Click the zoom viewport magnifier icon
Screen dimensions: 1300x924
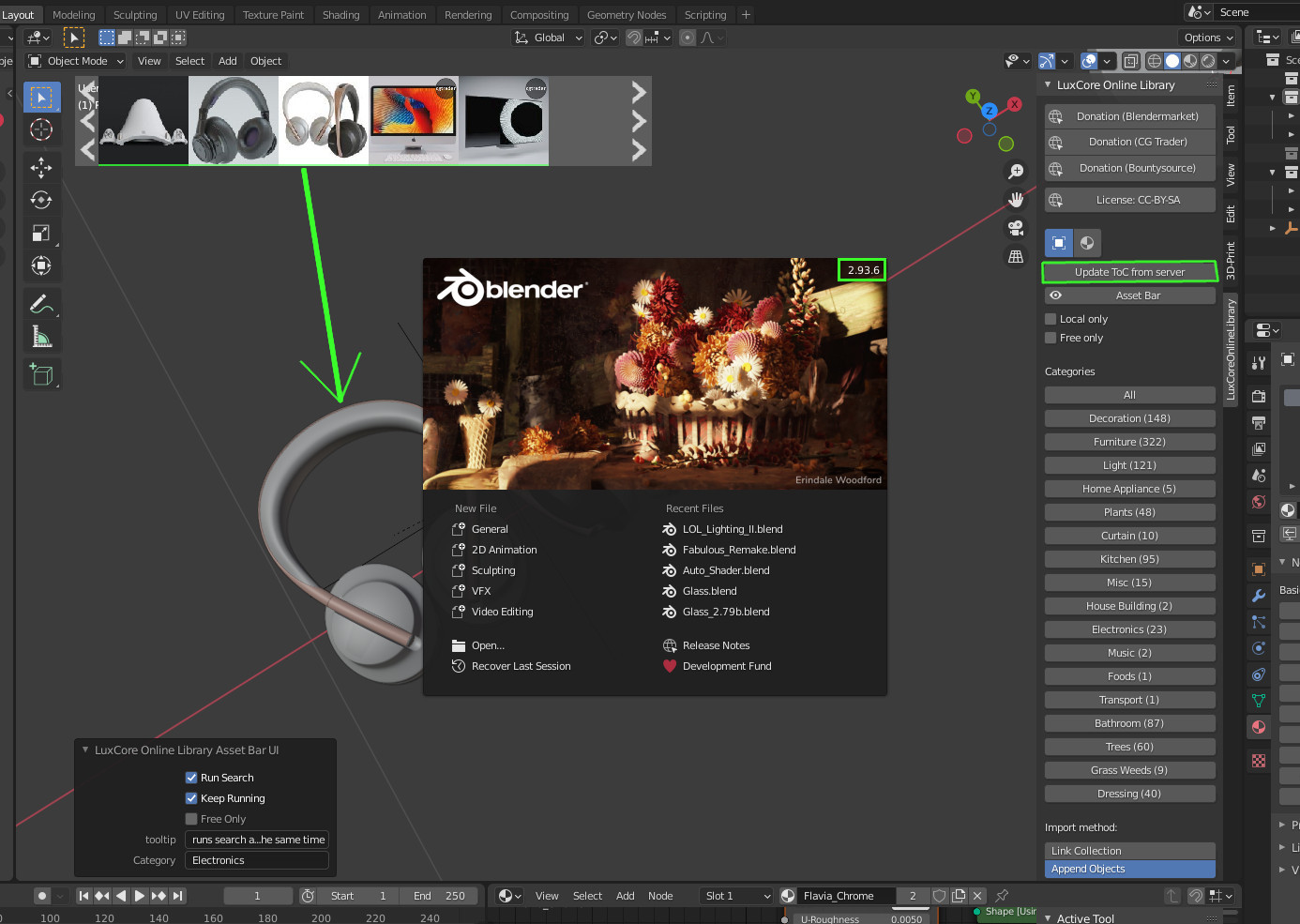[x=1015, y=172]
